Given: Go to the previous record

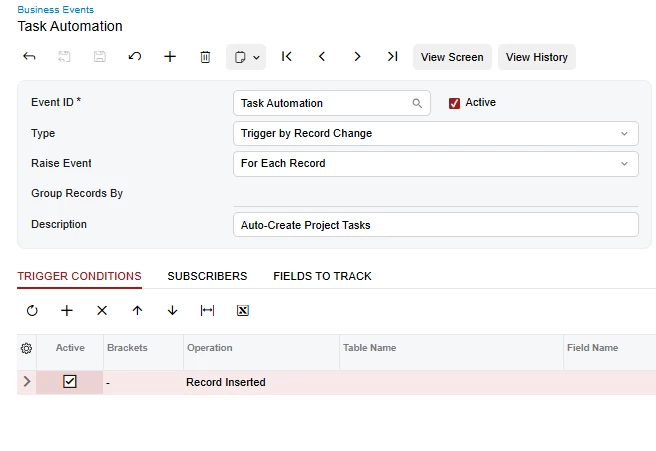Looking at the screenshot, I should (x=322, y=56).
